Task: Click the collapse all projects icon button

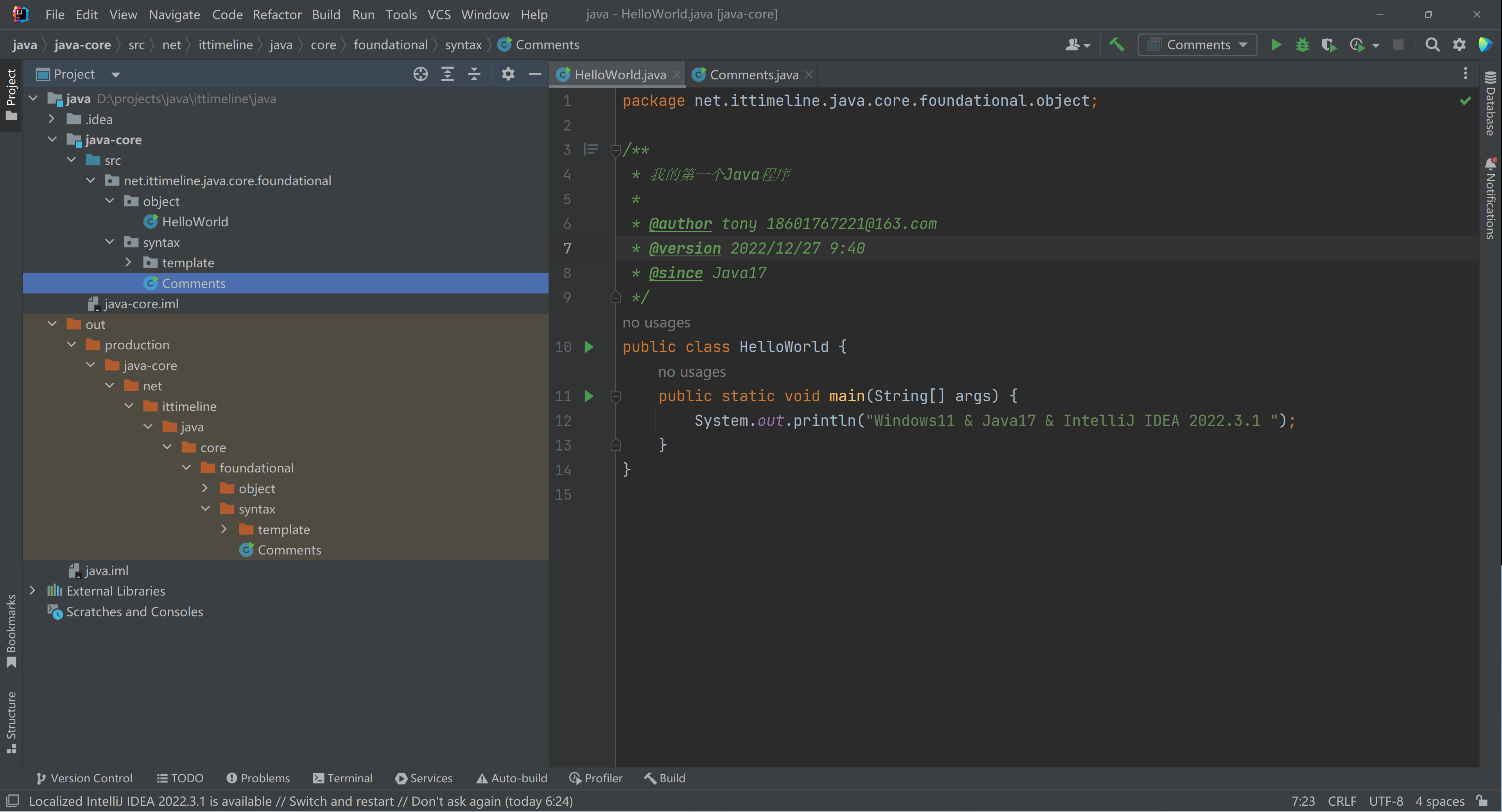Action: coord(474,73)
